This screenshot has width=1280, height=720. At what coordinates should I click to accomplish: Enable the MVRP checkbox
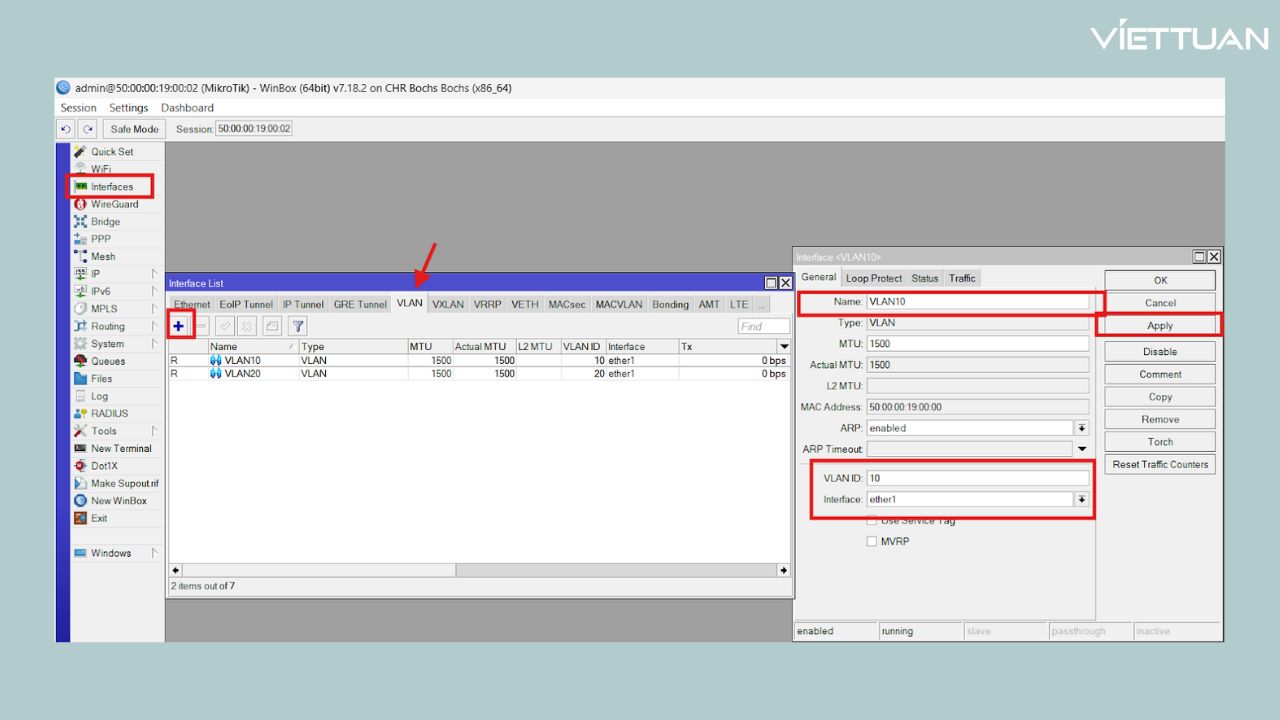point(871,541)
